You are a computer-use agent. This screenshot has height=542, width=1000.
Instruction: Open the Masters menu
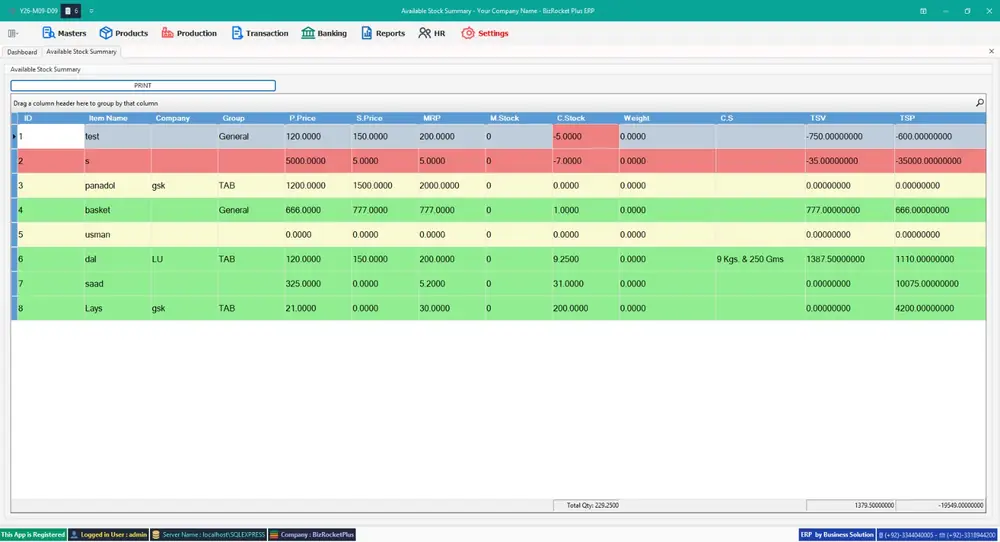tap(64, 33)
